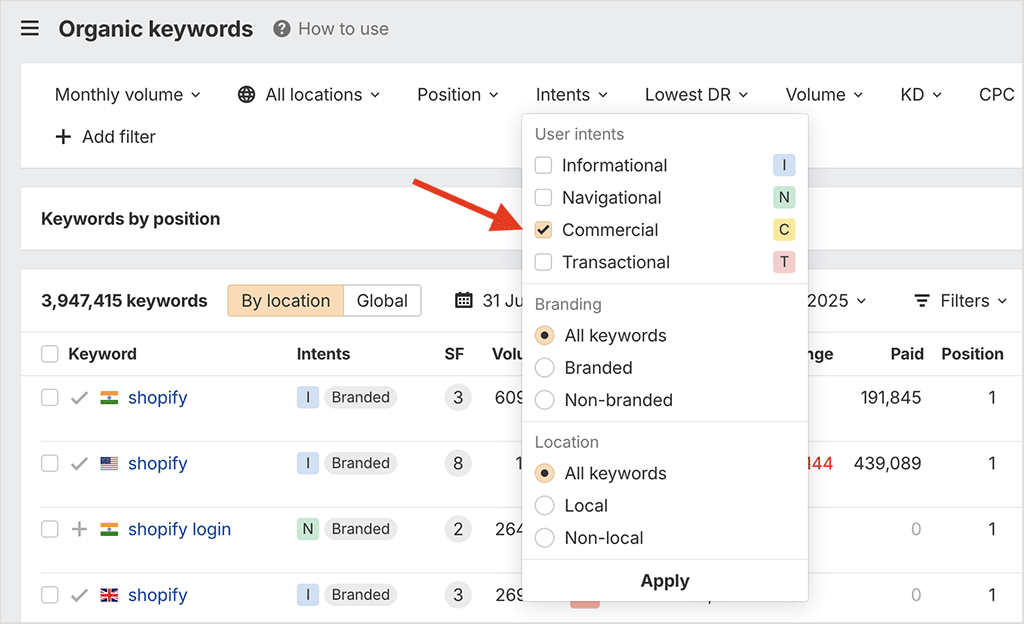Screen dimensions: 1024x624
Task: Click the 191,845 paid value
Action: [x=891, y=398]
